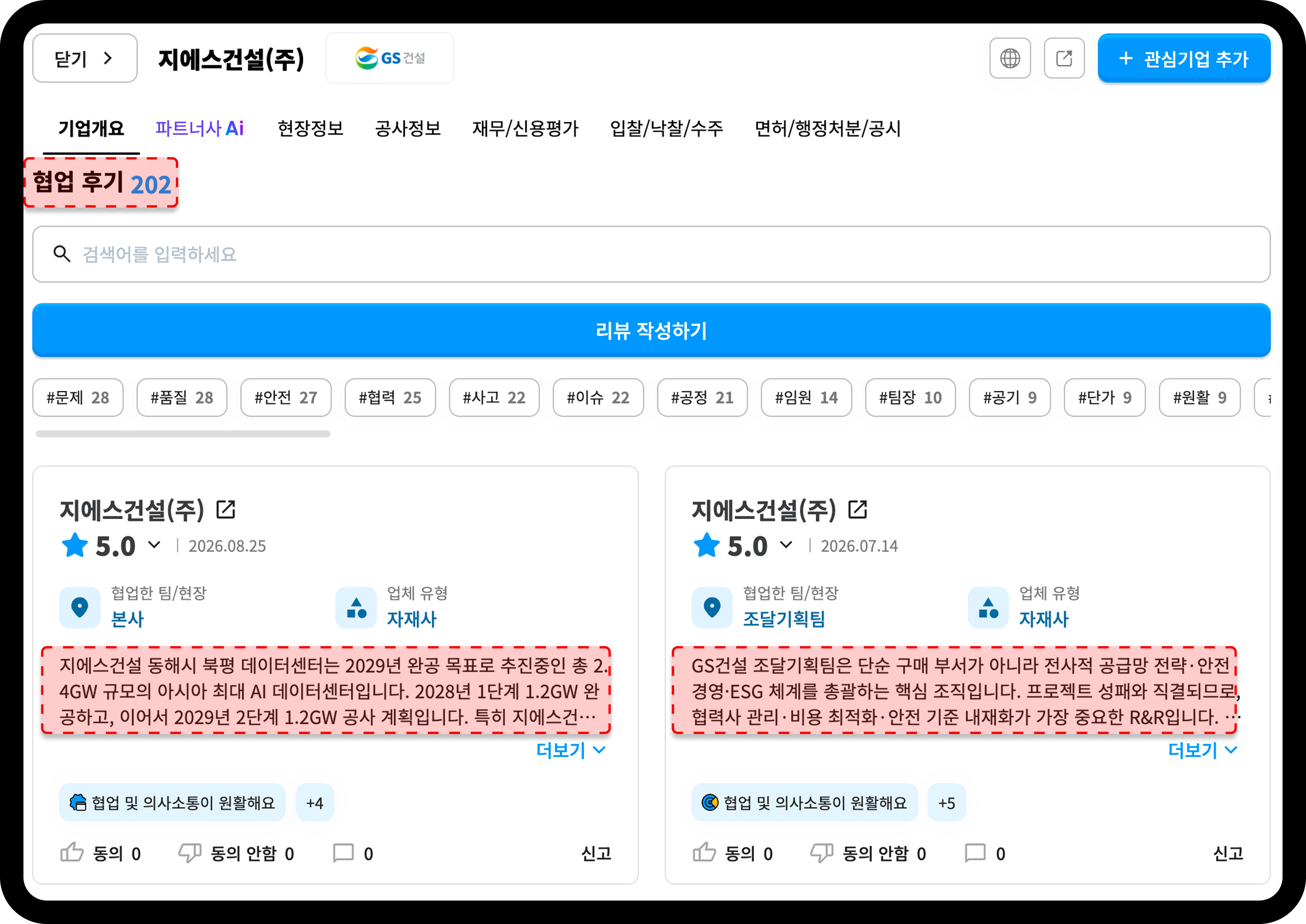Screen dimensions: 1306x924
Task: Click shapes icon in 2026.07.14 review 업체 유형
Action: [988, 608]
